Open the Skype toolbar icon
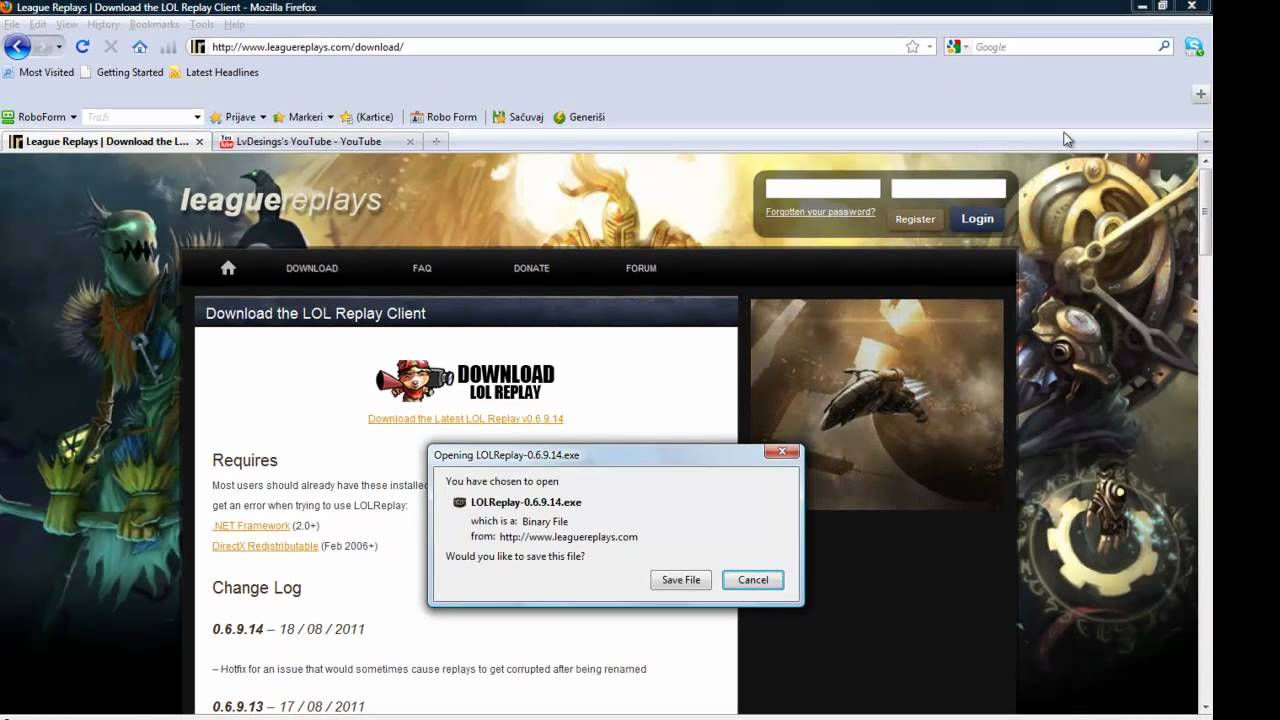Screen dimensions: 1280x720 [x=1194, y=46]
